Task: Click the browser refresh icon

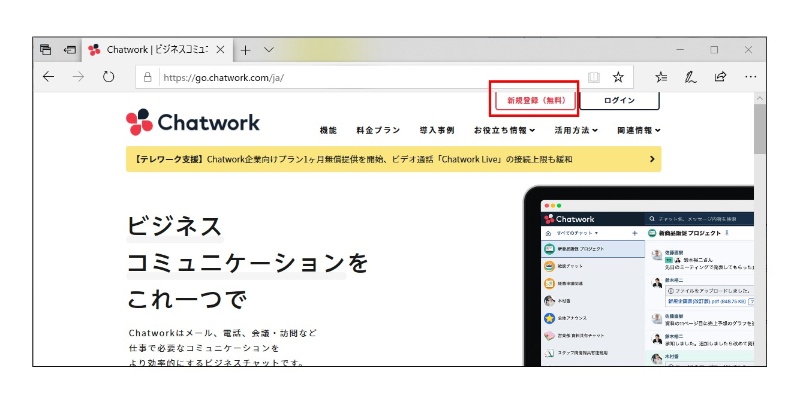Action: pos(108,76)
